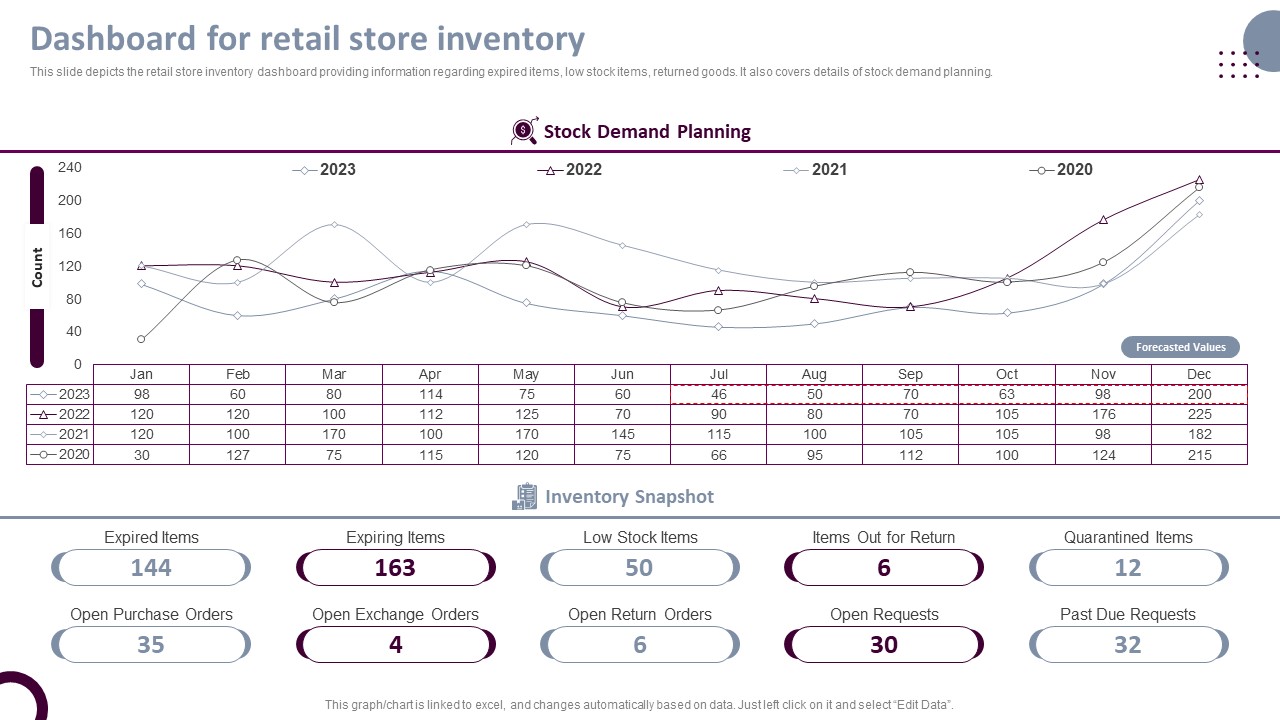Screen dimensions: 1280x720
Task: Click the Open Exchange Orders value 4
Action: 395,645
